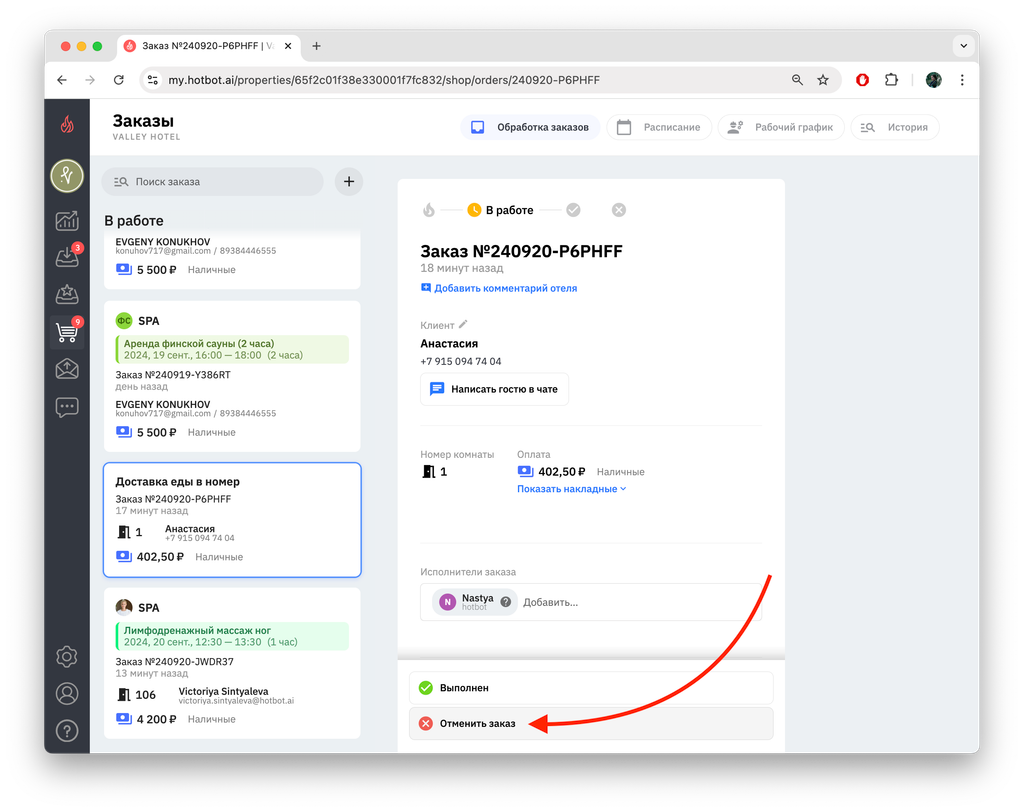Image resolution: width=1024 pixels, height=812 pixels.
Task: Click the В работе current status step
Action: [501, 210]
